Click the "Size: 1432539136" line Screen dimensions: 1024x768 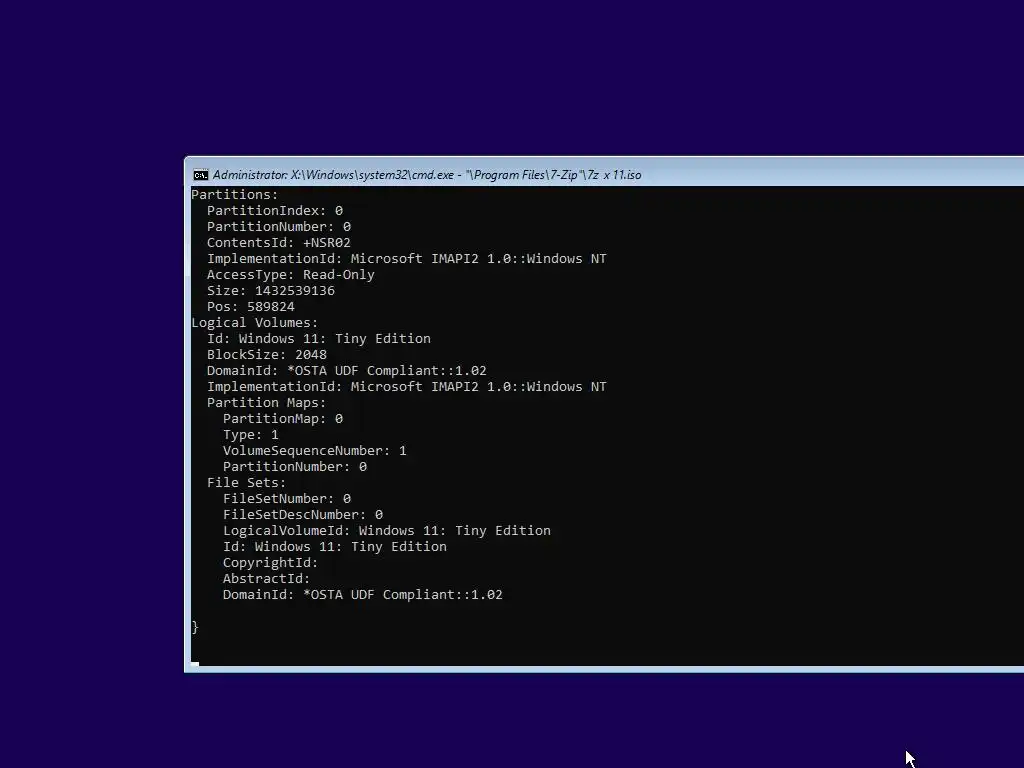(x=271, y=291)
